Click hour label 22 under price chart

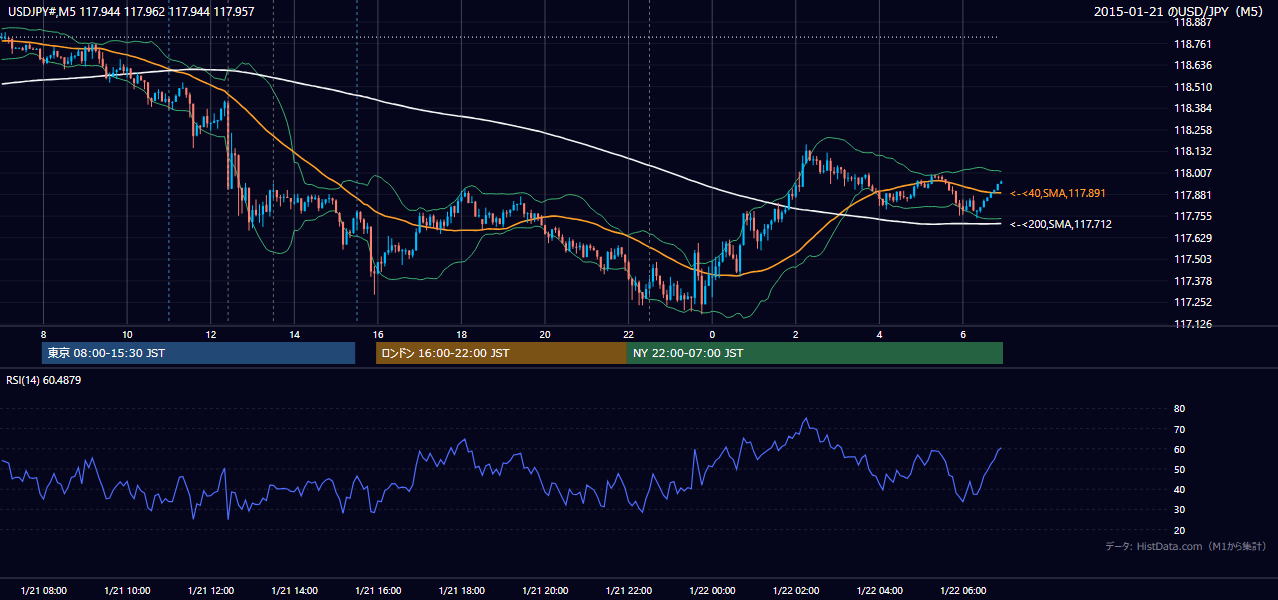(628, 334)
